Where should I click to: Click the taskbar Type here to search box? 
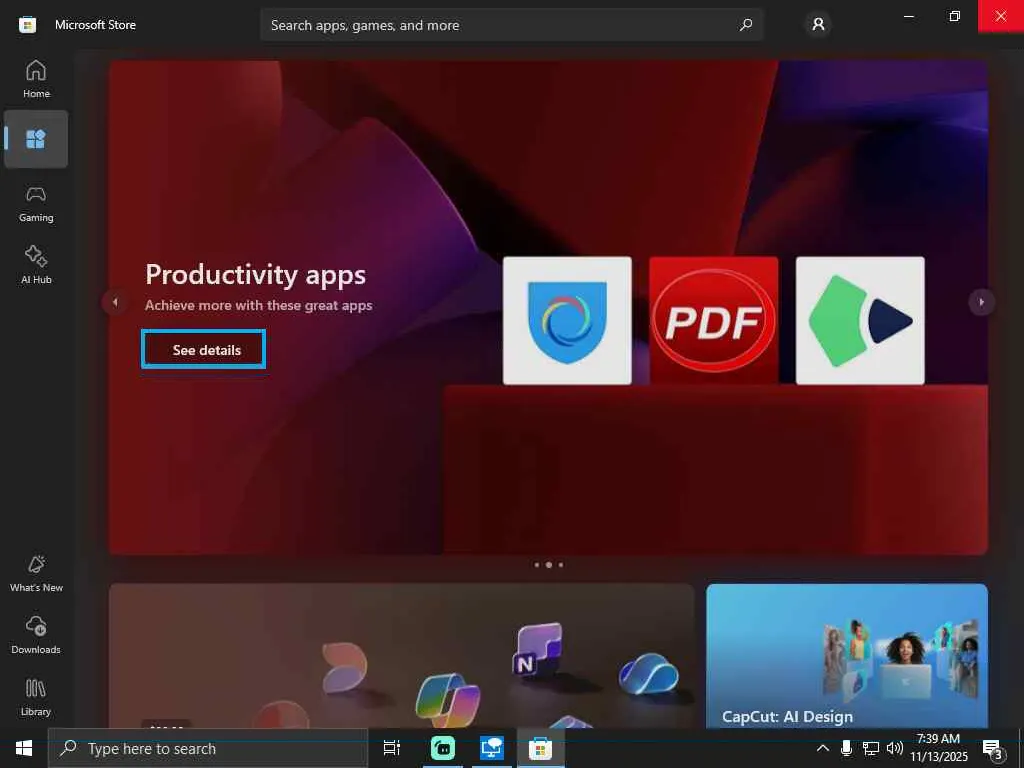click(x=208, y=748)
